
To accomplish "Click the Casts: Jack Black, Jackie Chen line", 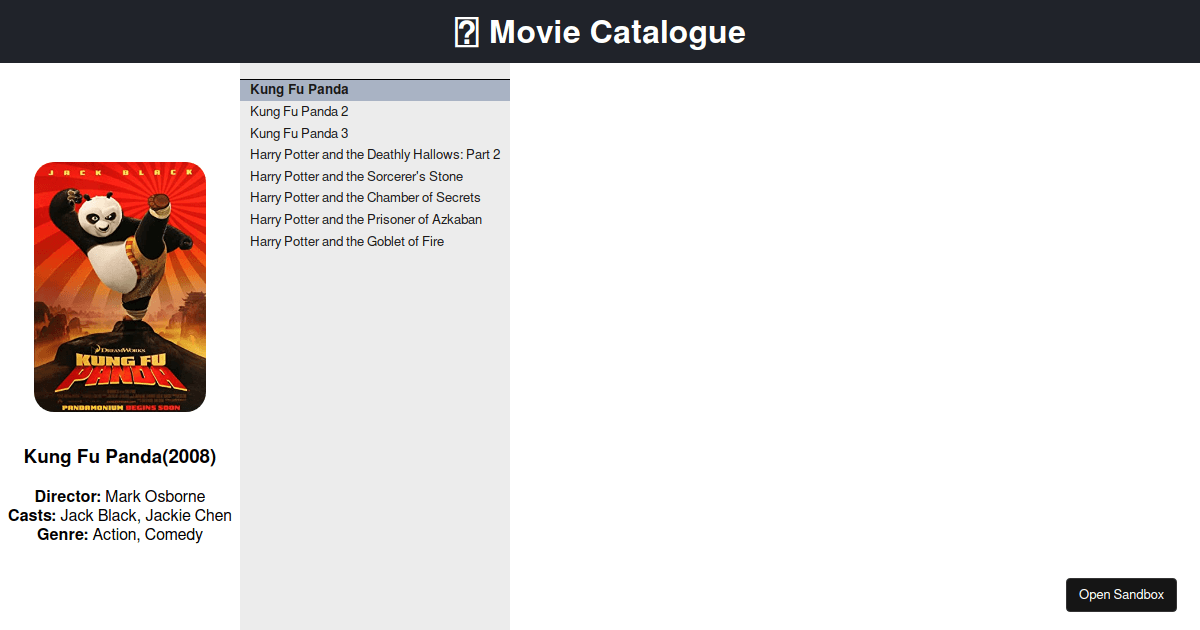I will point(120,516).
